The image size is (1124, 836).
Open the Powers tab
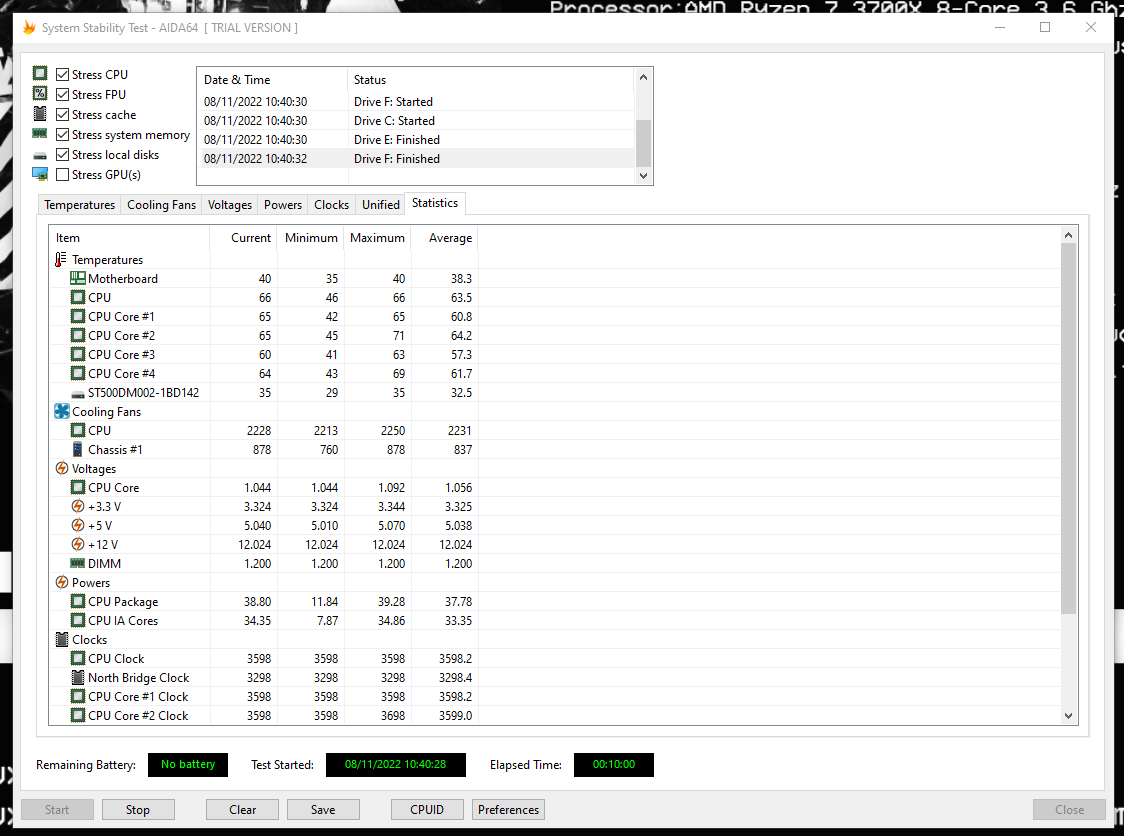click(x=282, y=204)
